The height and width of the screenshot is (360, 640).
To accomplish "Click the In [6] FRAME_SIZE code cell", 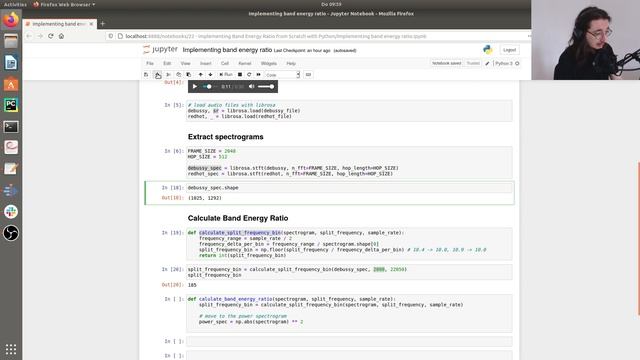I will pyautogui.click(x=349, y=162).
